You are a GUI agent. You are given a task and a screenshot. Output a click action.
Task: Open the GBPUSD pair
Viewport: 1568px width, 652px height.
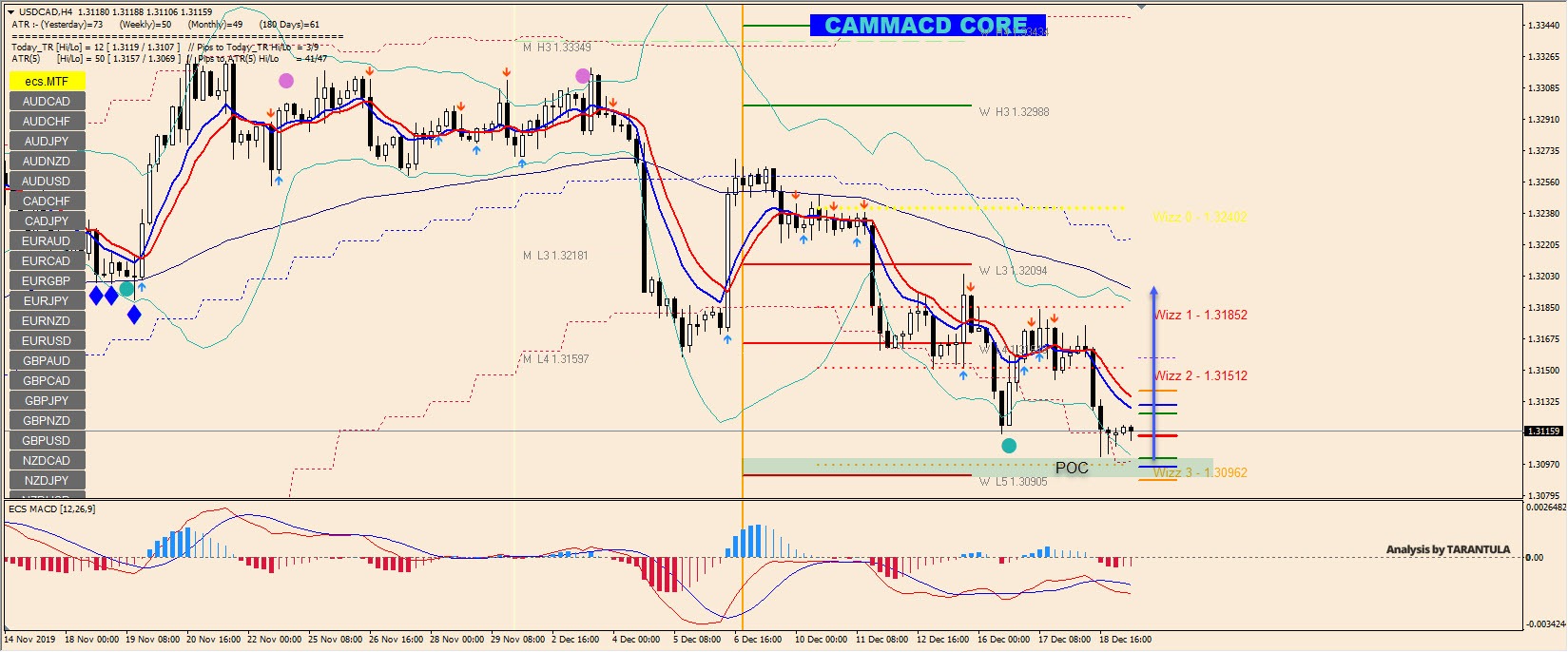coord(47,440)
